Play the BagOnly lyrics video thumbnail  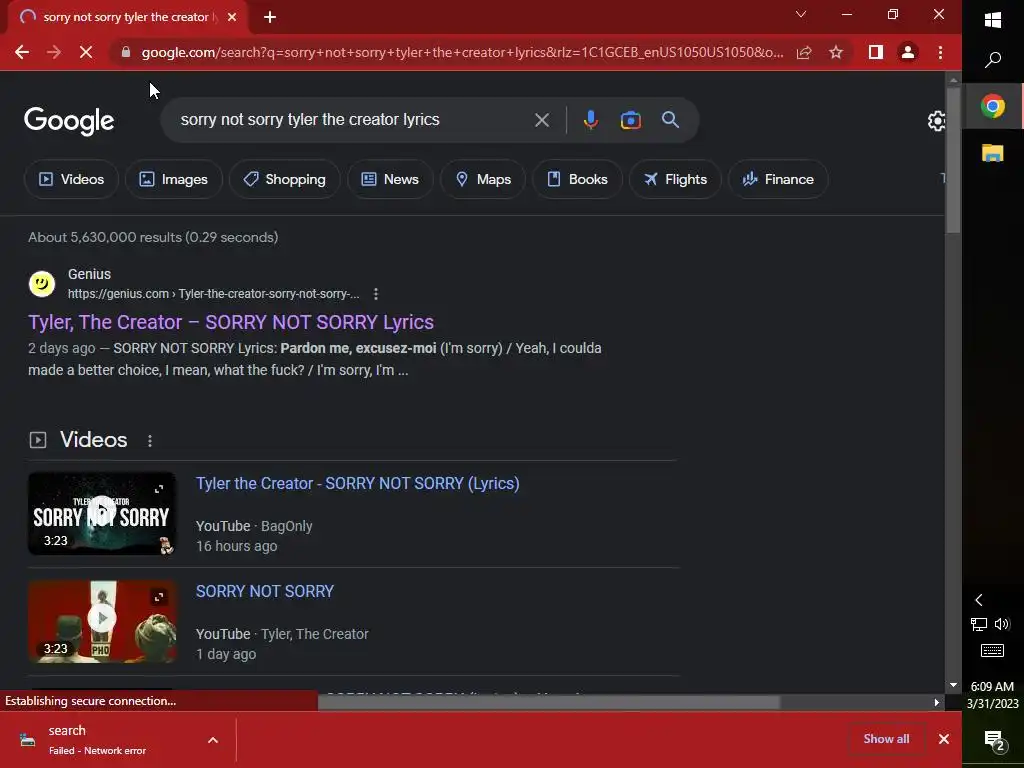[x=102, y=513]
